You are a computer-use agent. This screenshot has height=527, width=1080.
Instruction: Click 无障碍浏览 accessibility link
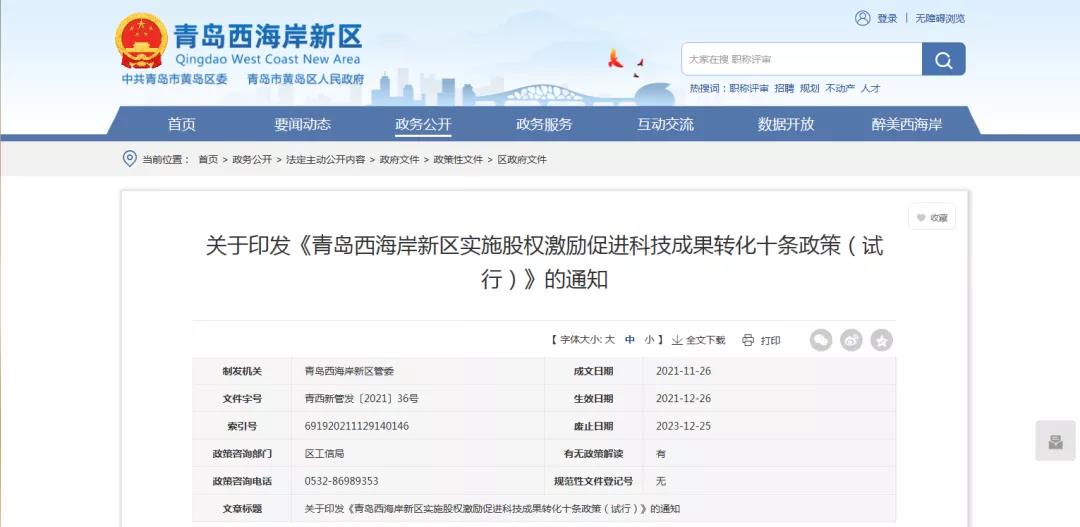point(940,18)
